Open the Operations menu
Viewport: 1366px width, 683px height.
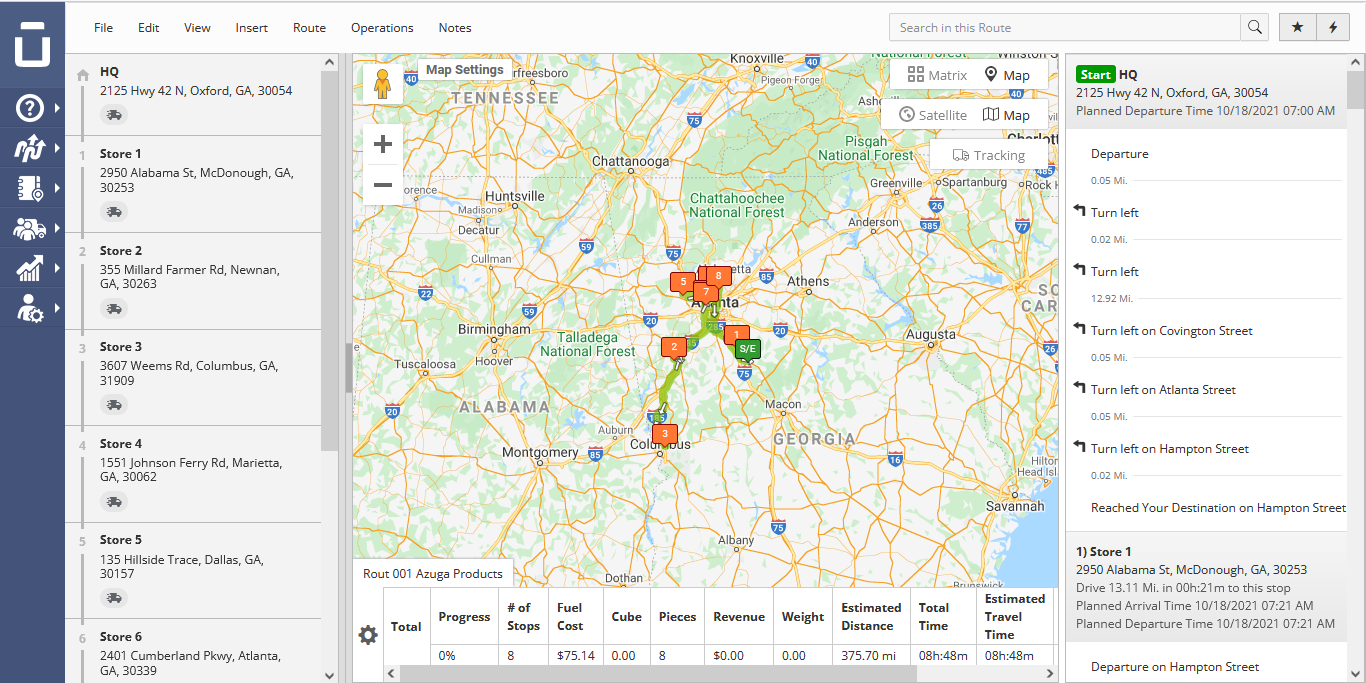(x=382, y=27)
